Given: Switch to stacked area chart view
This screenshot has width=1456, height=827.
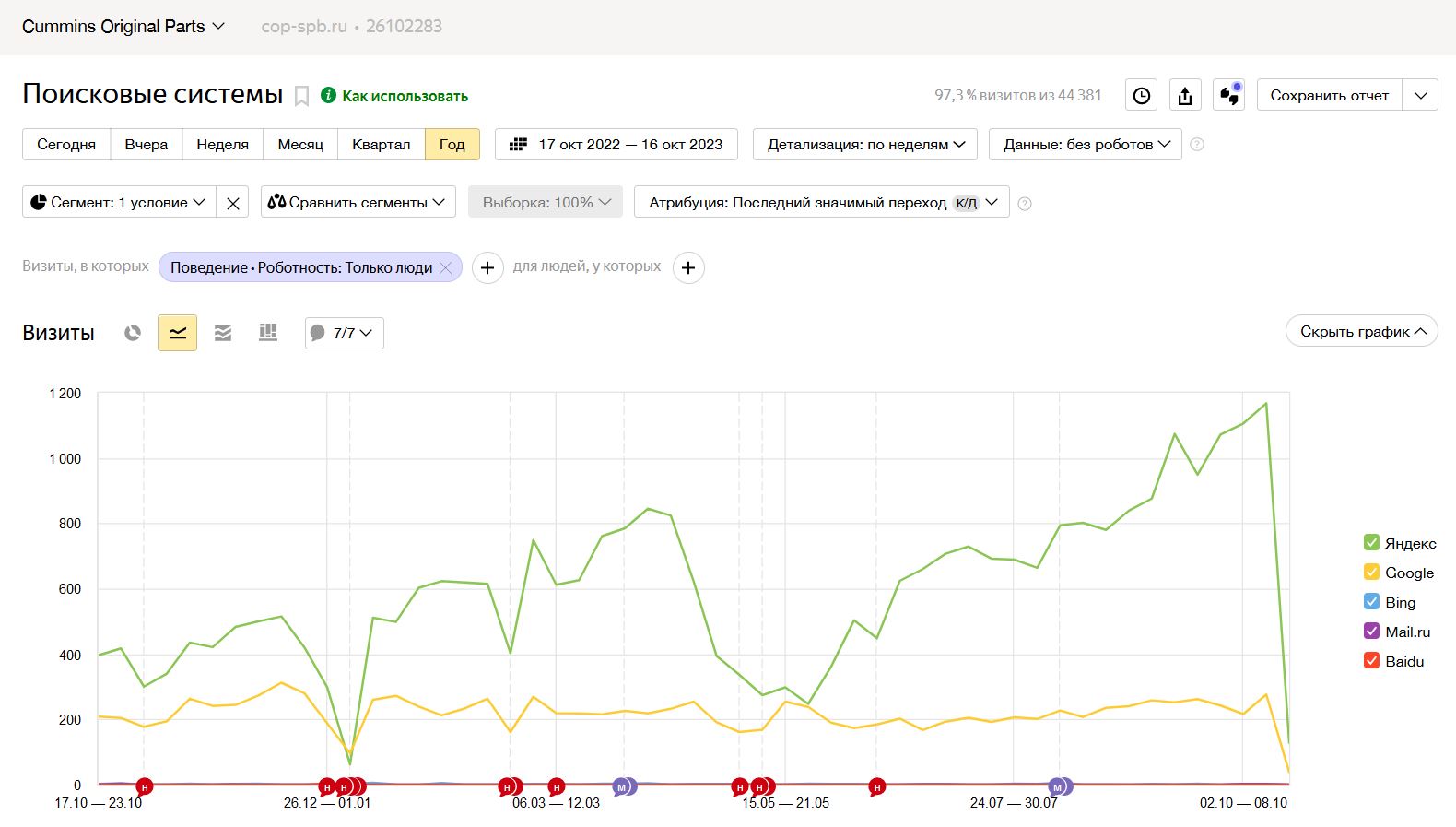Looking at the screenshot, I should point(223,333).
